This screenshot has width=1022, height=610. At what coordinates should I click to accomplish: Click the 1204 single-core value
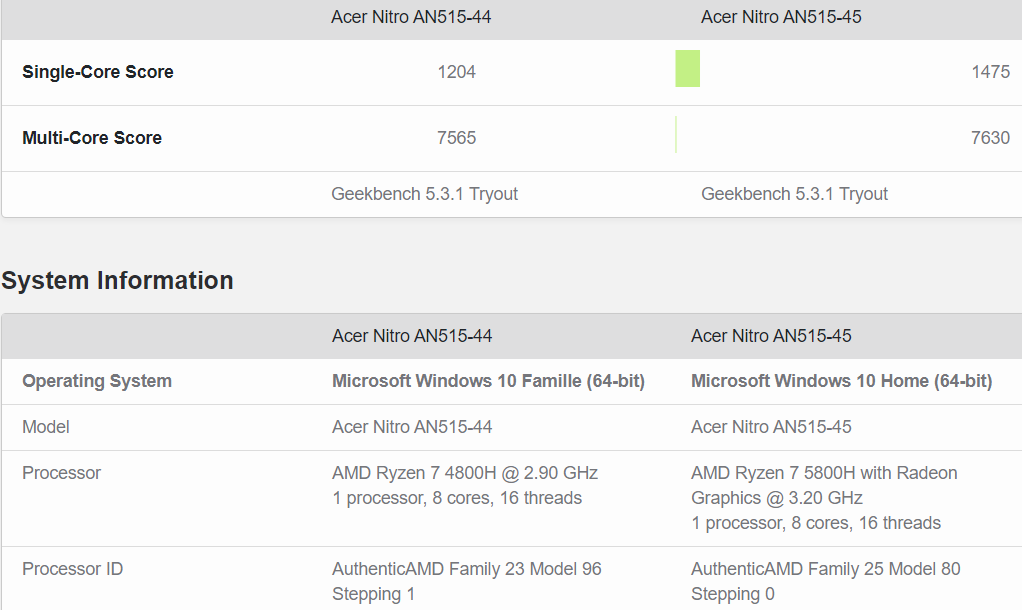pyautogui.click(x=456, y=72)
